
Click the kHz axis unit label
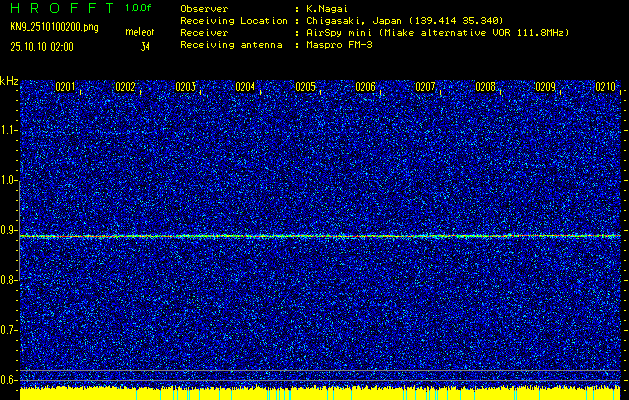coord(9,81)
